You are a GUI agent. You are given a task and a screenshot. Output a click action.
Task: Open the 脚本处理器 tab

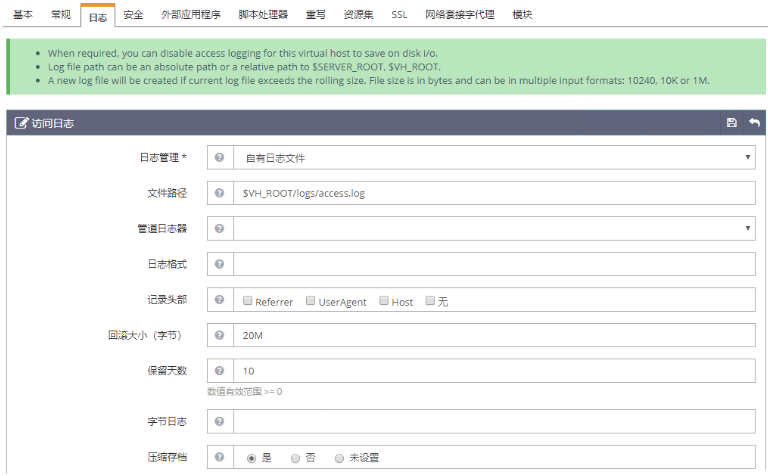coord(263,15)
